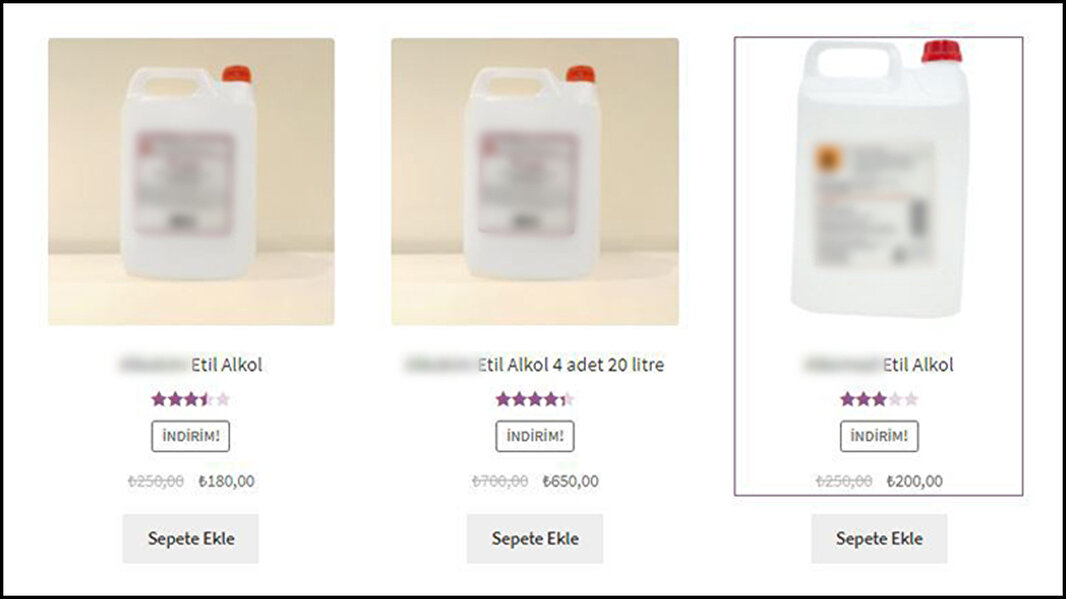Click the ₺180,00 sale price

(226, 481)
